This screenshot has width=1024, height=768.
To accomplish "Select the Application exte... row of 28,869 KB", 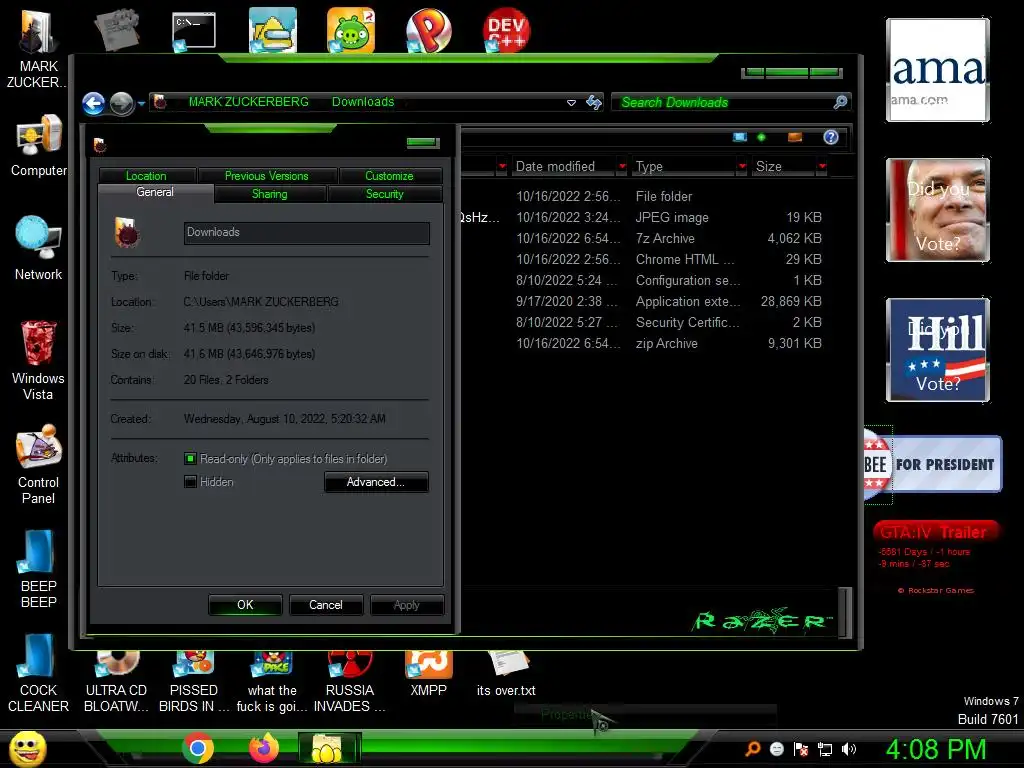I will coord(641,301).
